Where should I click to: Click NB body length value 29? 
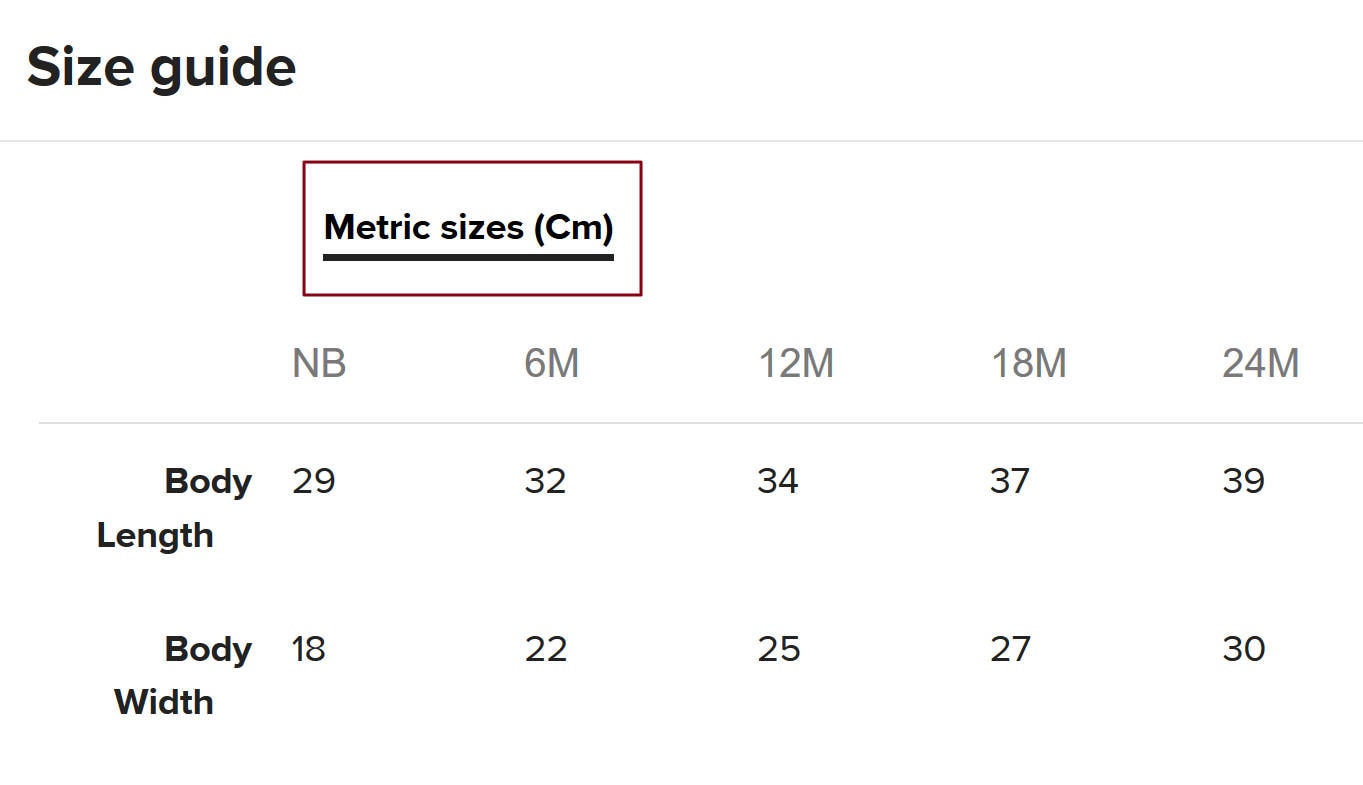point(314,481)
